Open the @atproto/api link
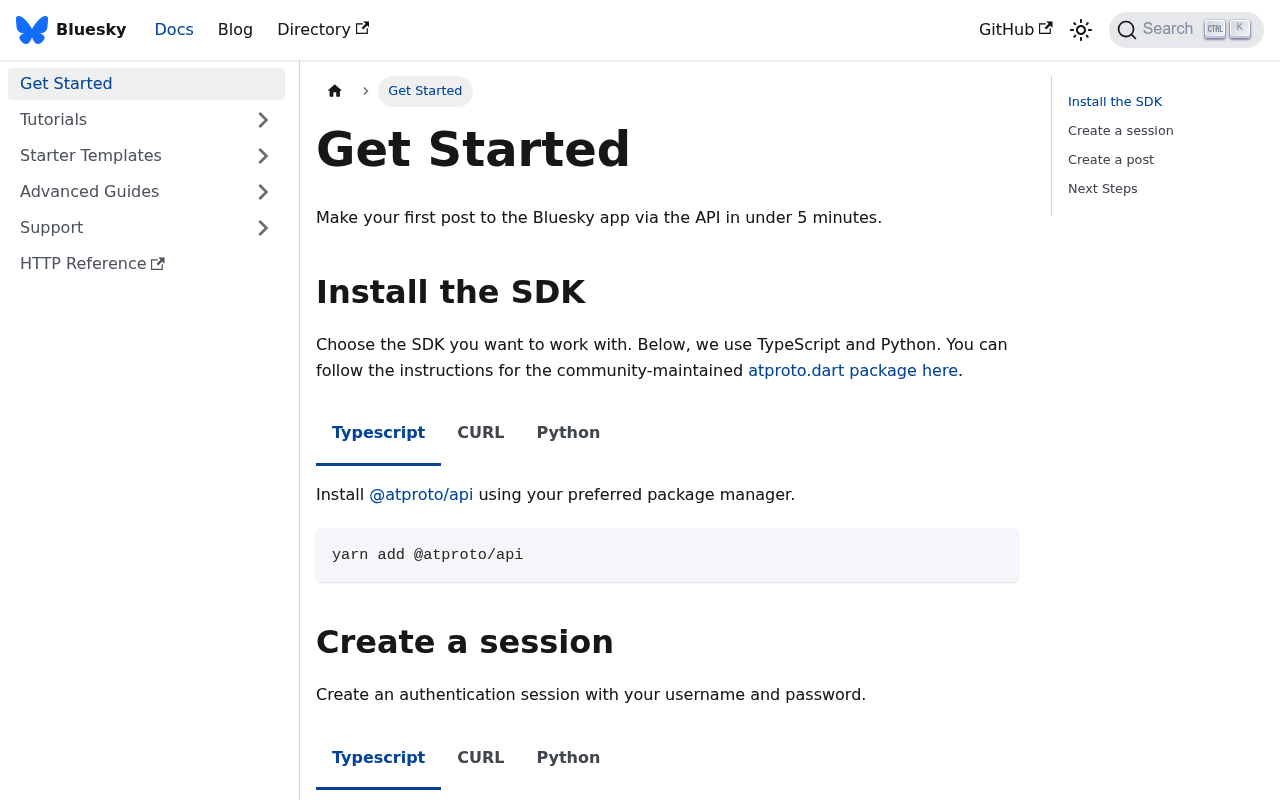The width and height of the screenshot is (1280, 800). pyautogui.click(x=421, y=494)
